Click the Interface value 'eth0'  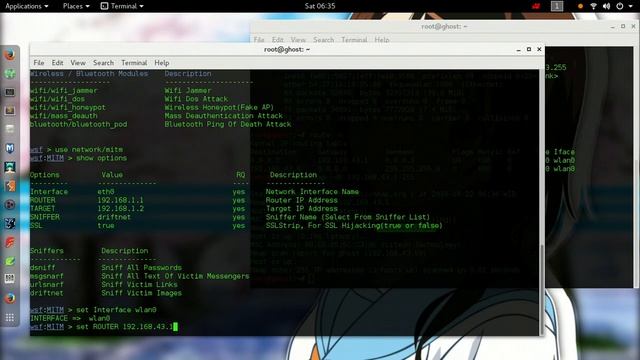pyautogui.click(x=106, y=192)
